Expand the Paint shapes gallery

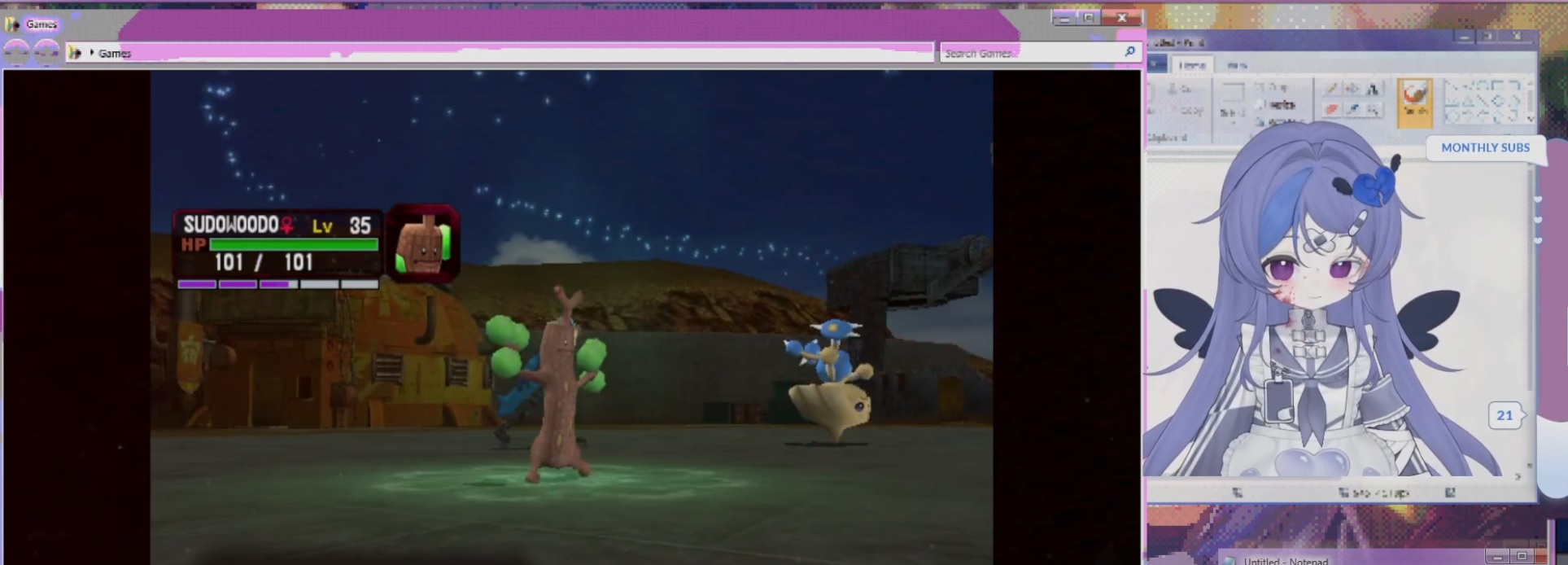1530,119
